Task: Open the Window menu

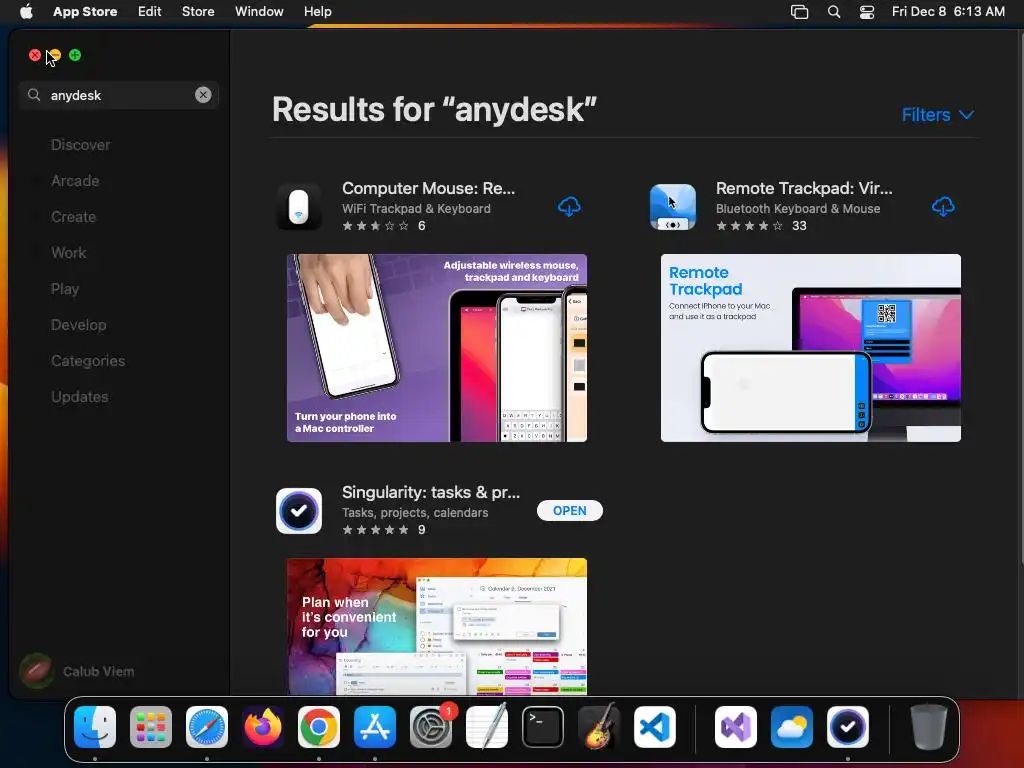Action: tap(259, 12)
